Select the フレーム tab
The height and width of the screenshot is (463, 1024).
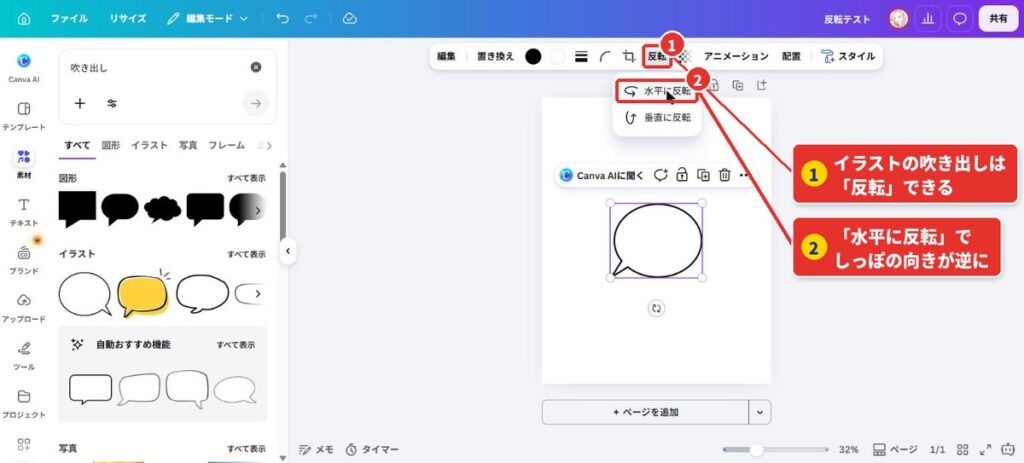coord(227,145)
